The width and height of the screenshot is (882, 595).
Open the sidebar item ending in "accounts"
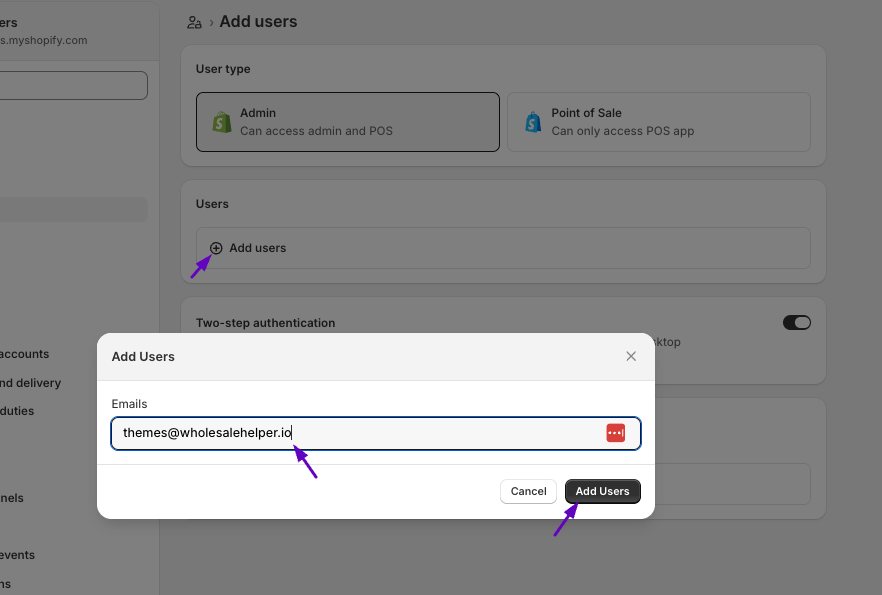[x=24, y=354]
